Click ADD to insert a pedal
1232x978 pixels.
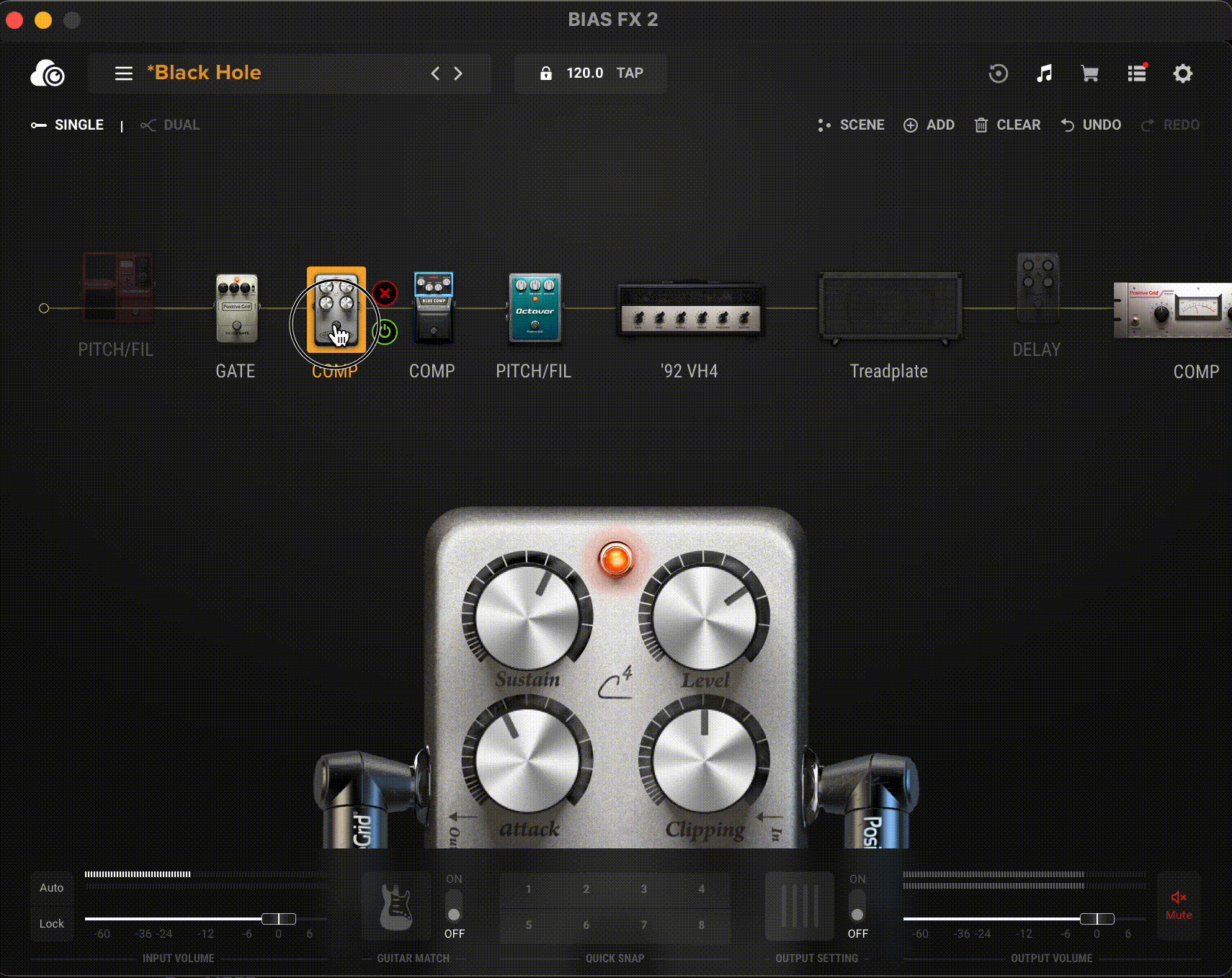pos(929,125)
